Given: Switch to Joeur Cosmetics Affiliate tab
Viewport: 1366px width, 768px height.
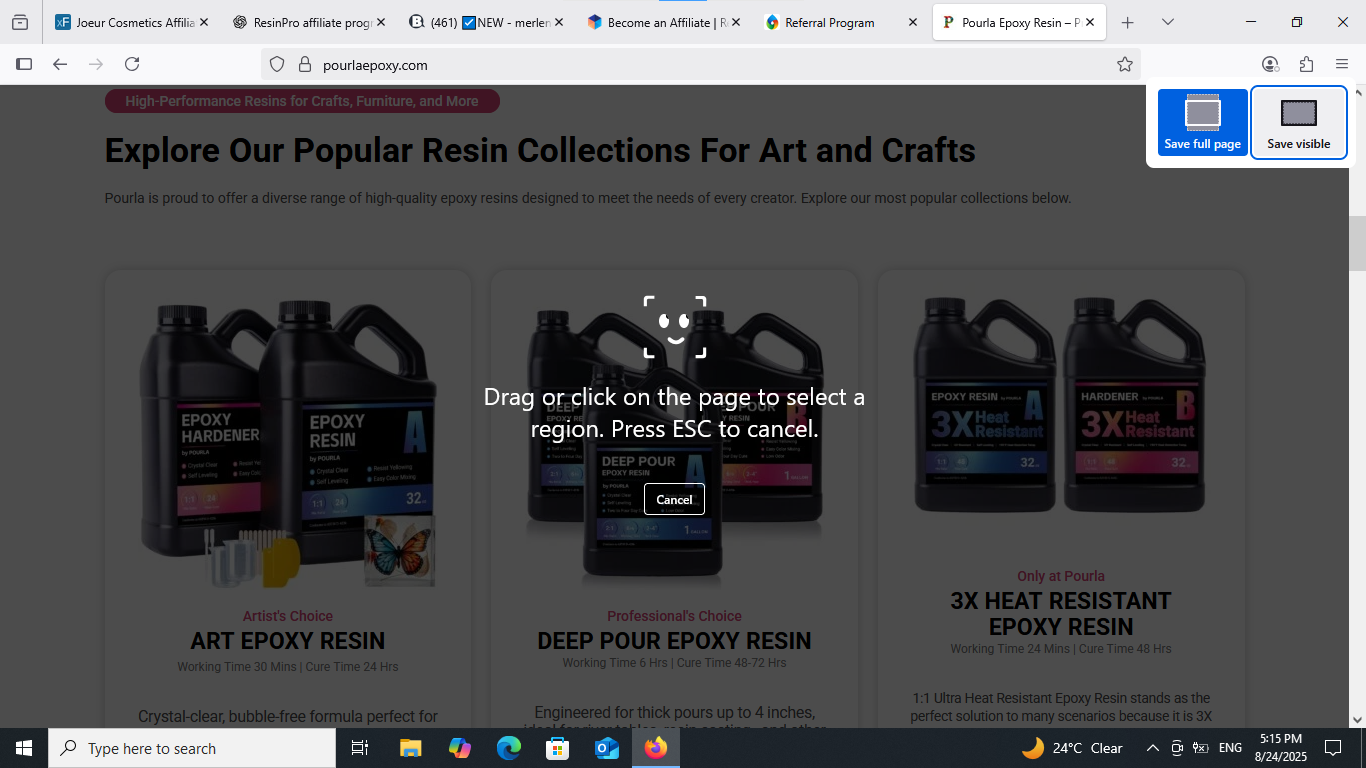Looking at the screenshot, I should (131, 22).
